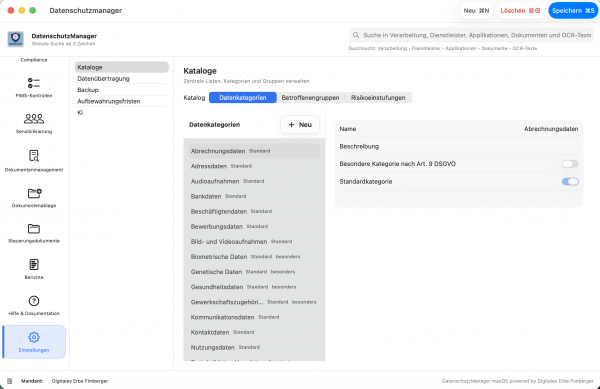Select Nutzungsdaten row

254,347
